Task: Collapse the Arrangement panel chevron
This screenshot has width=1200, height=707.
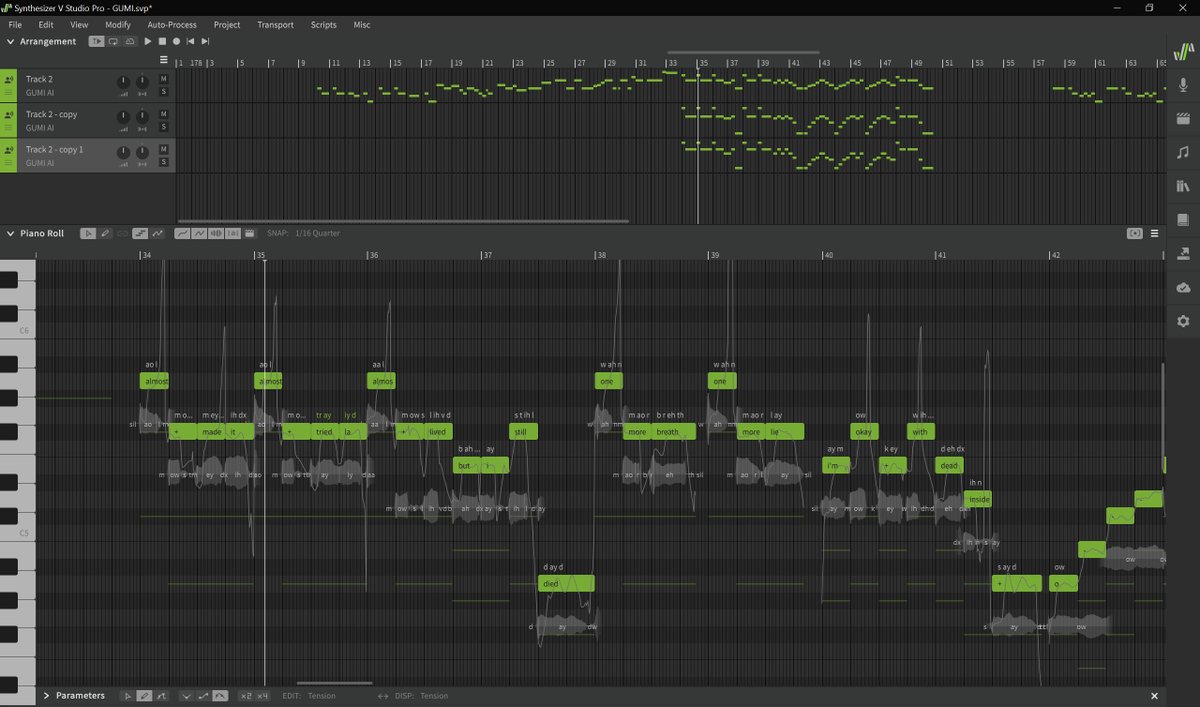Action: pos(10,41)
